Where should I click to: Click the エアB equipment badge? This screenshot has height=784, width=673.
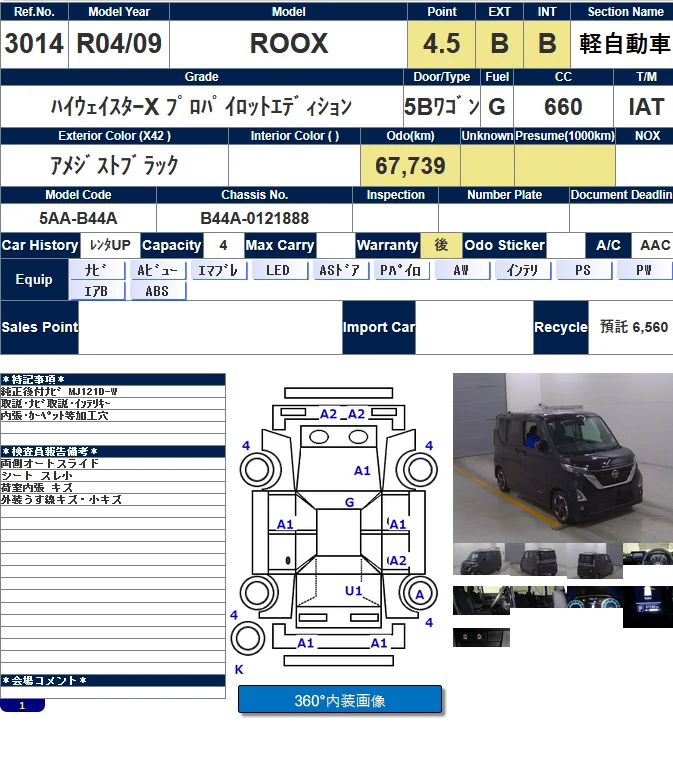pyautogui.click(x=97, y=291)
